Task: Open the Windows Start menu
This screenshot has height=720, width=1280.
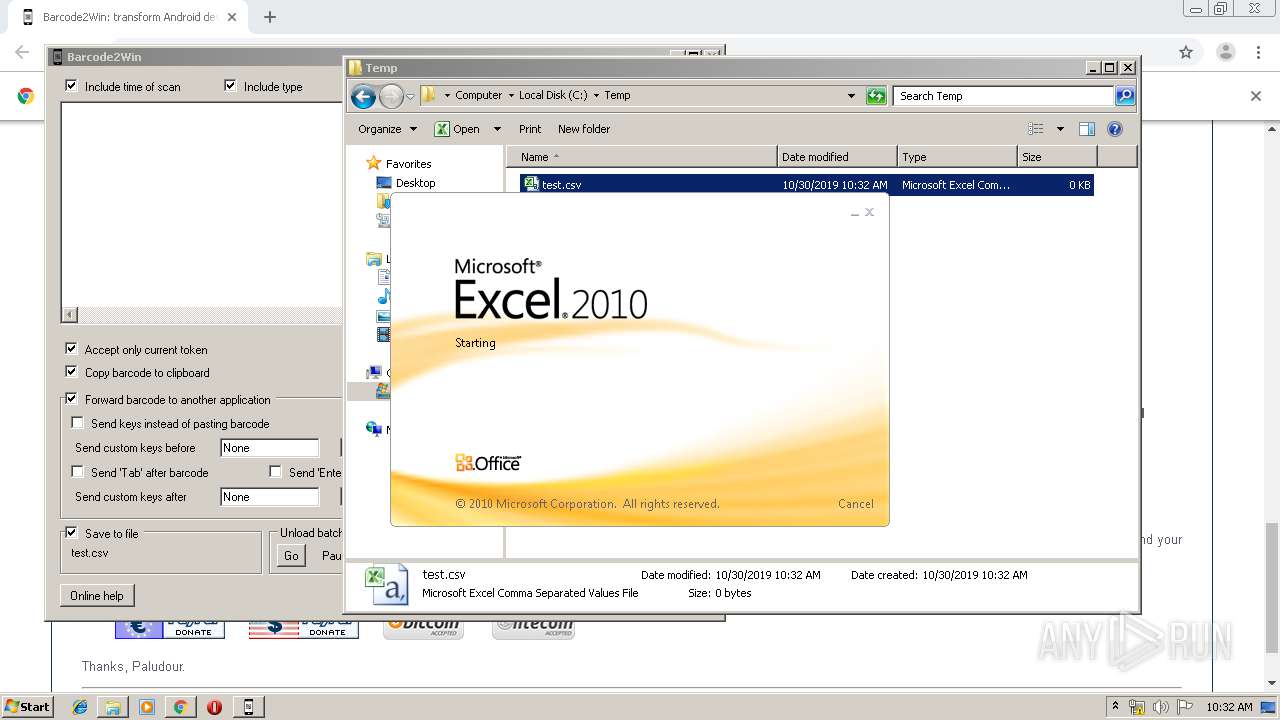Action: pyautogui.click(x=27, y=707)
